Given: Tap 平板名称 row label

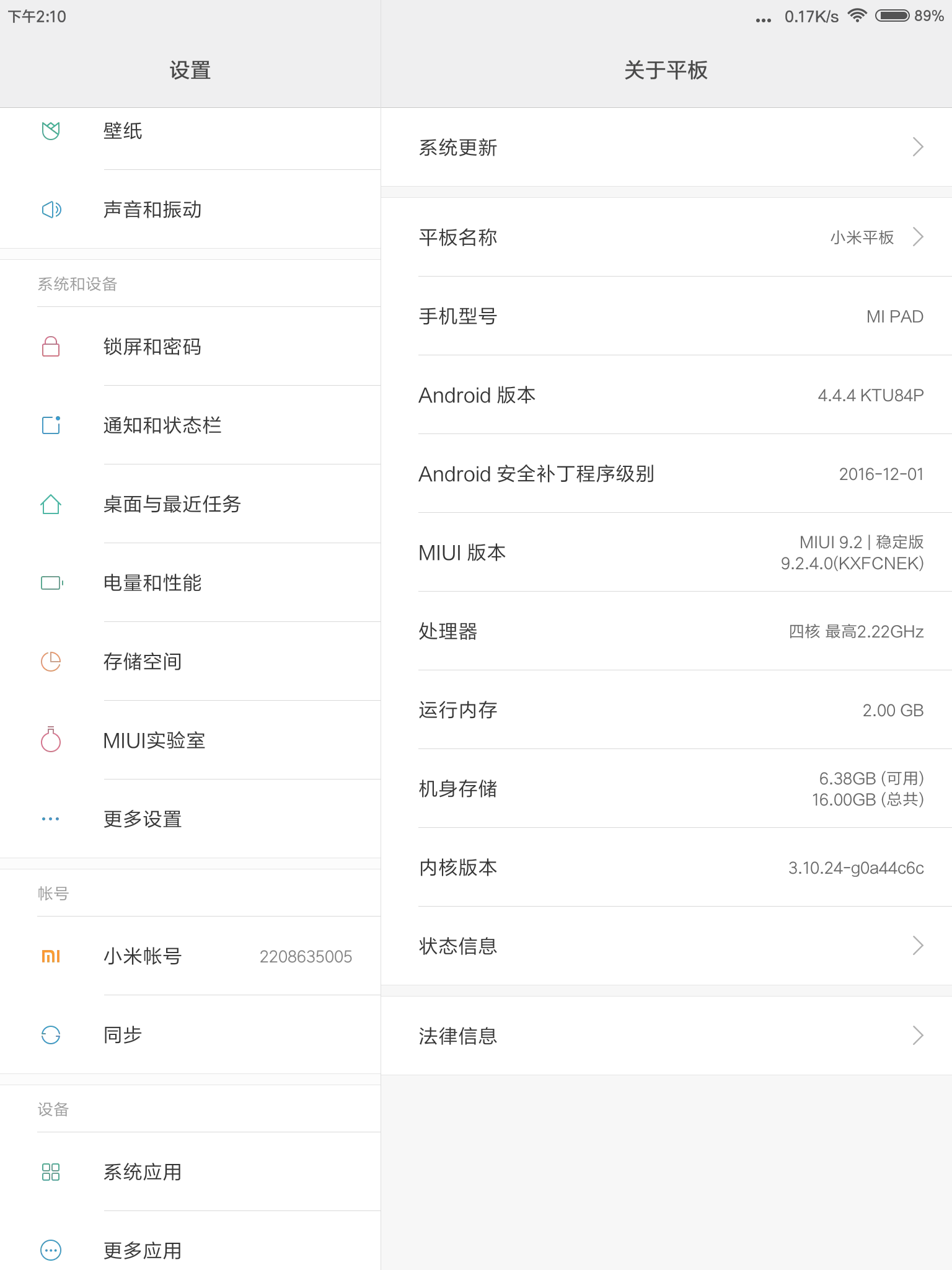Looking at the screenshot, I should [x=458, y=237].
